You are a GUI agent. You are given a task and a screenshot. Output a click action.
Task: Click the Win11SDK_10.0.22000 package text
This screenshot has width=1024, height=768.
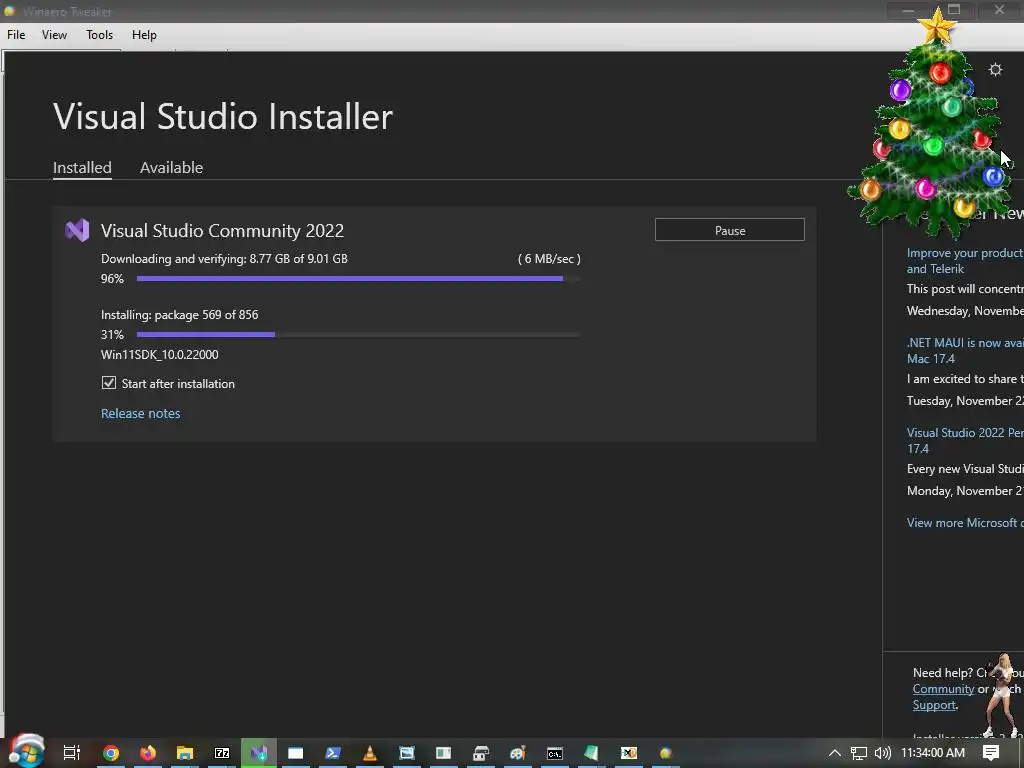159,355
